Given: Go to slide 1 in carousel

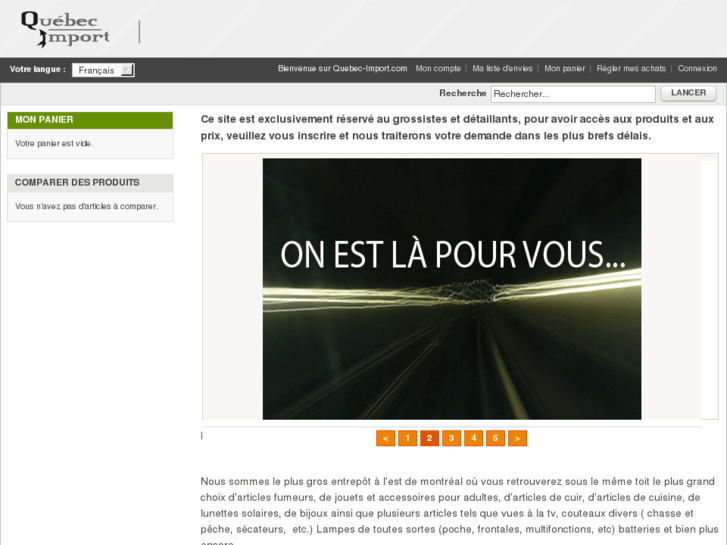Looking at the screenshot, I should click(x=408, y=438).
